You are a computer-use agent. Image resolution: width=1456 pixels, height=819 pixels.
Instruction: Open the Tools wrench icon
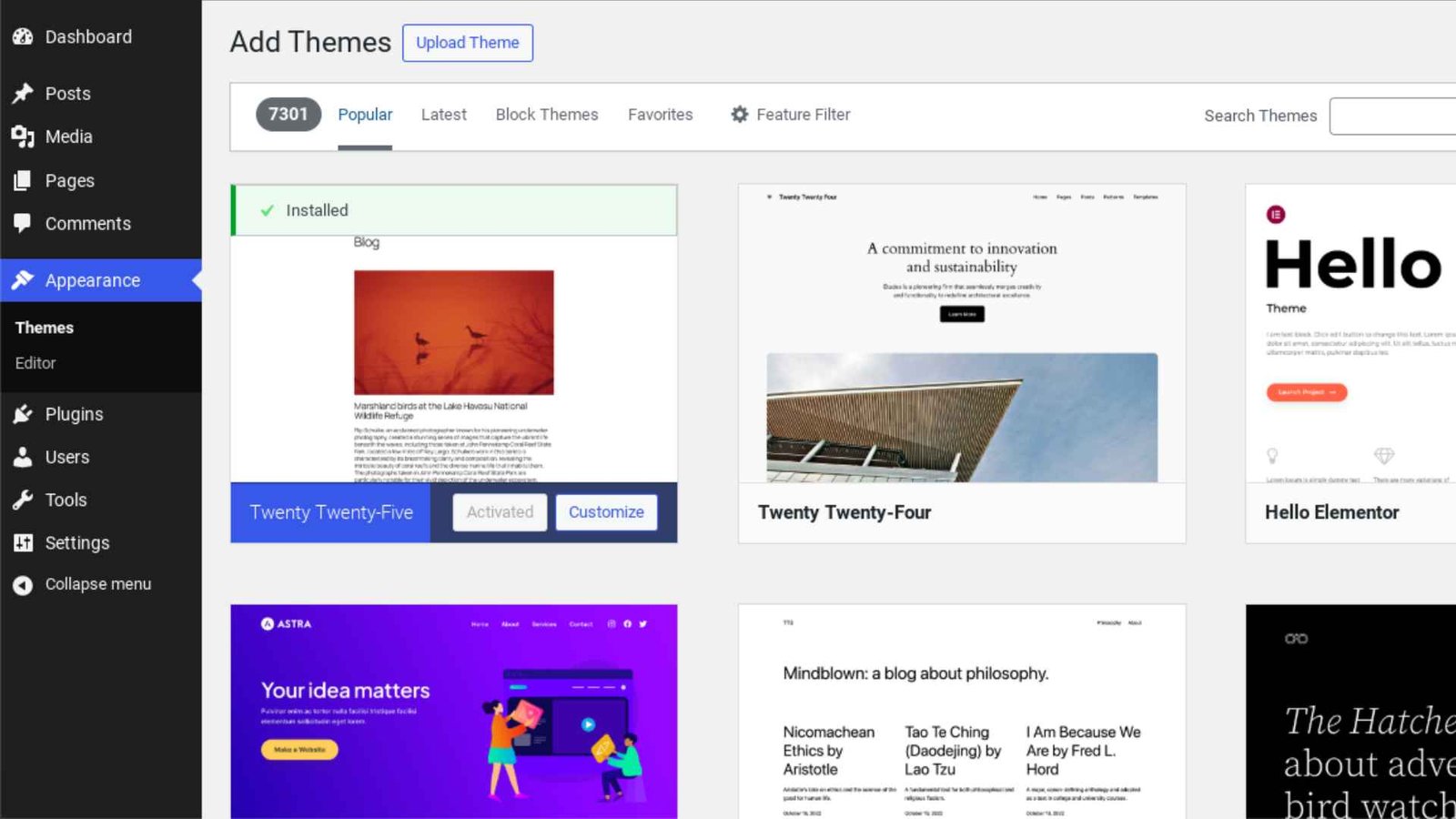23,500
